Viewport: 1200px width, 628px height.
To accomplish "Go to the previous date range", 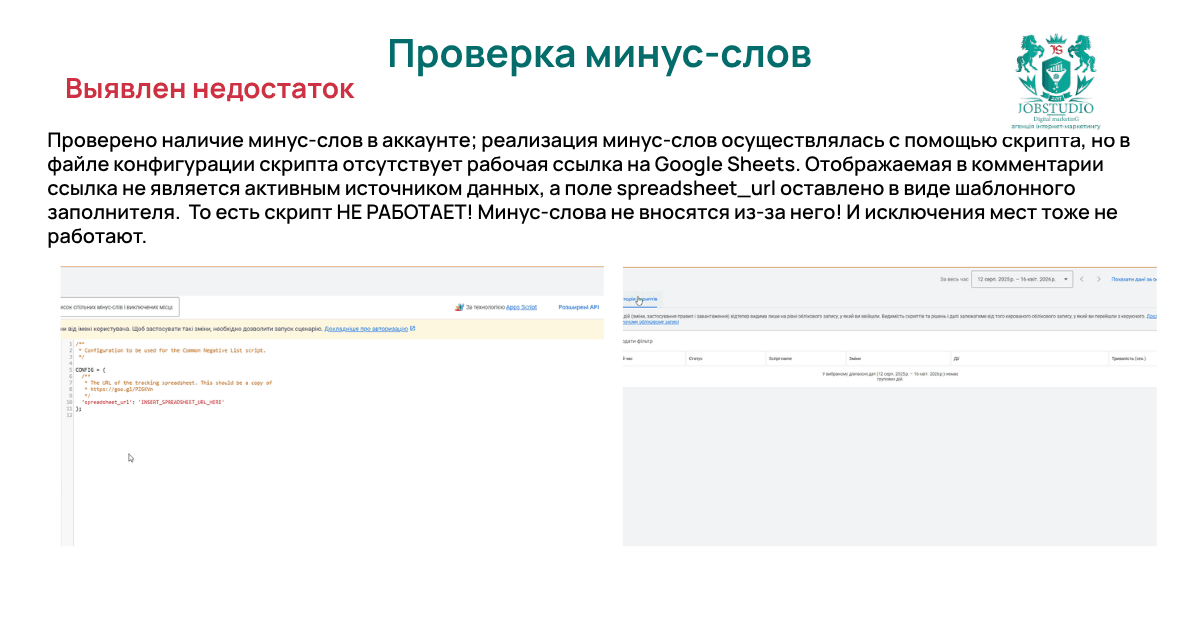I will click(x=1082, y=279).
